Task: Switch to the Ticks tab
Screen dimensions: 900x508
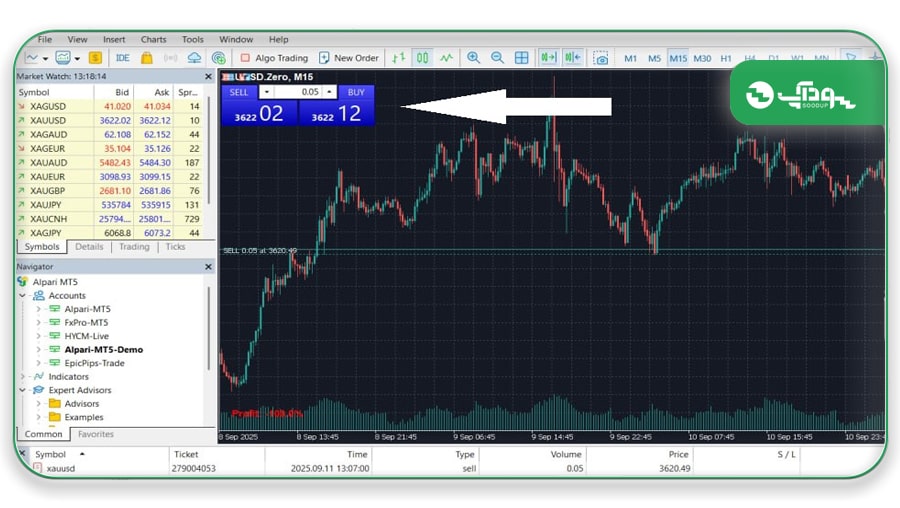Action: (x=175, y=247)
